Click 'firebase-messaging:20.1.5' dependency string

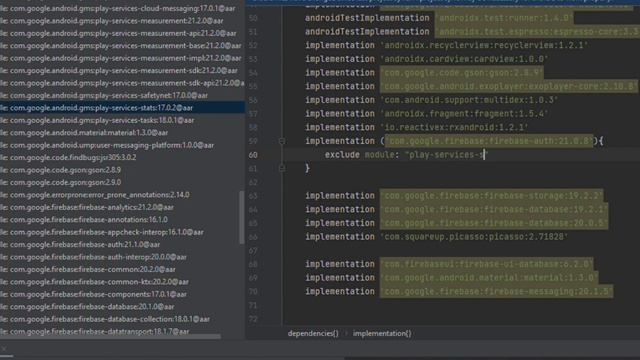click(x=496, y=291)
